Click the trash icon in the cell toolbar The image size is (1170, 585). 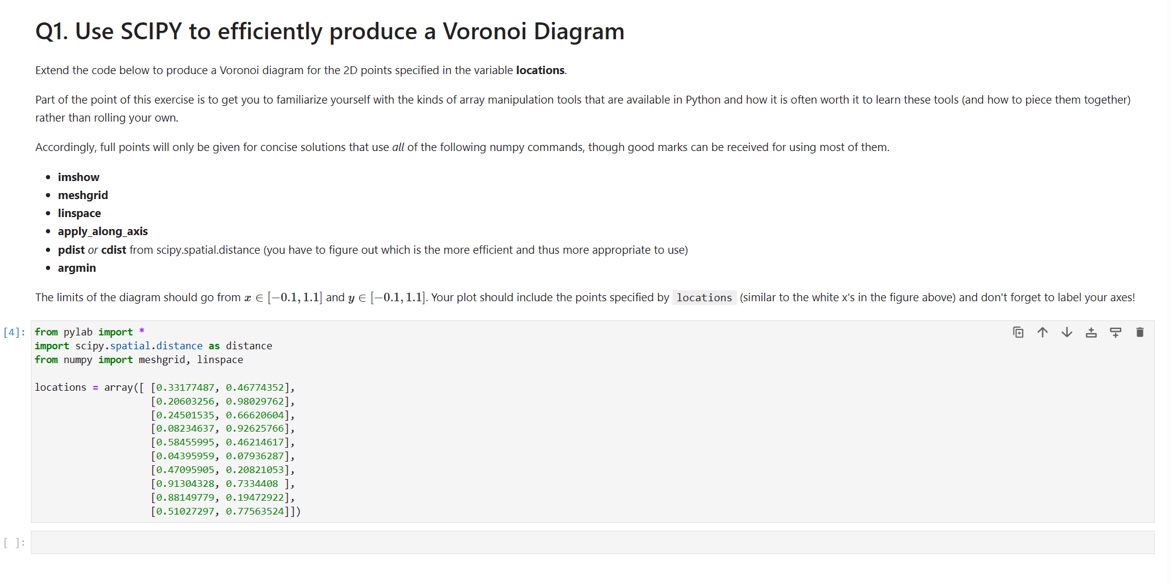[1140, 332]
